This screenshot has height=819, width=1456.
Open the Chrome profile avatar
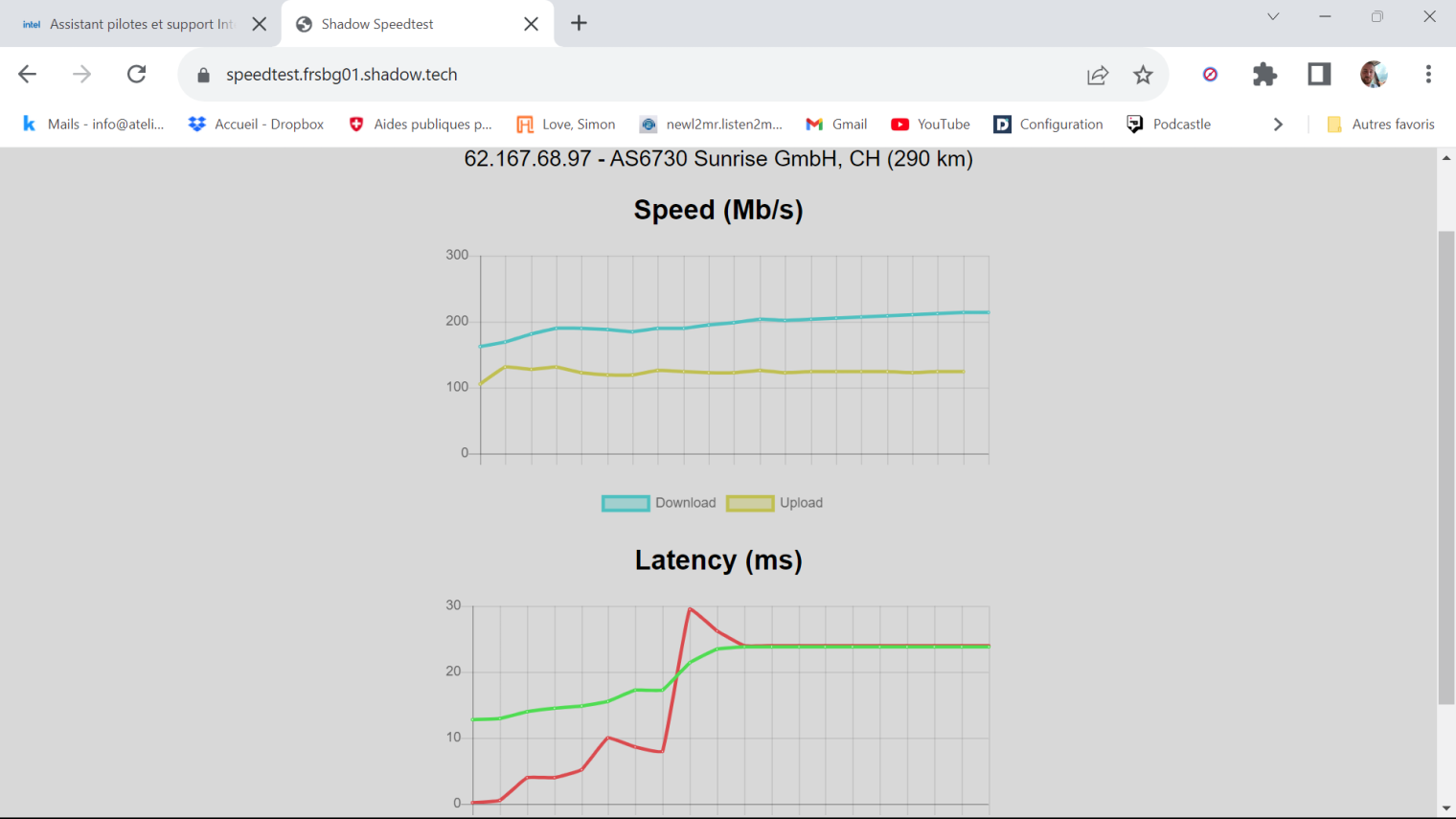[x=1374, y=75]
